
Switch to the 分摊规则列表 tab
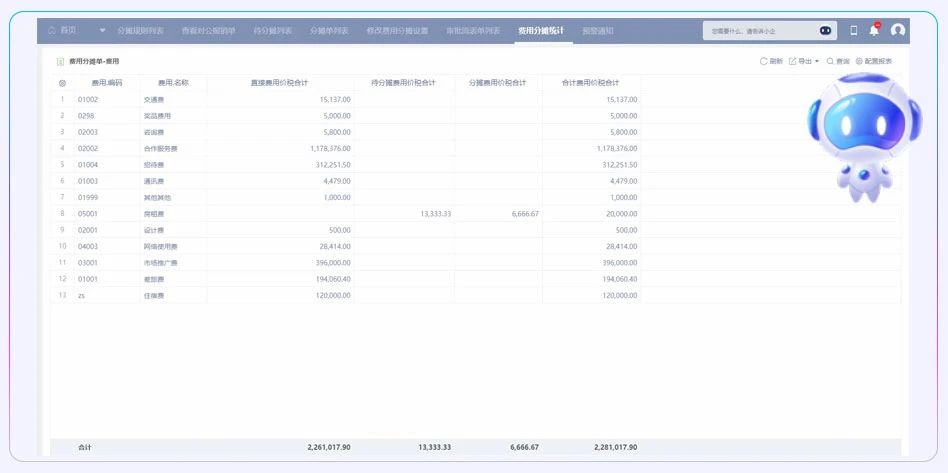pyautogui.click(x=141, y=31)
